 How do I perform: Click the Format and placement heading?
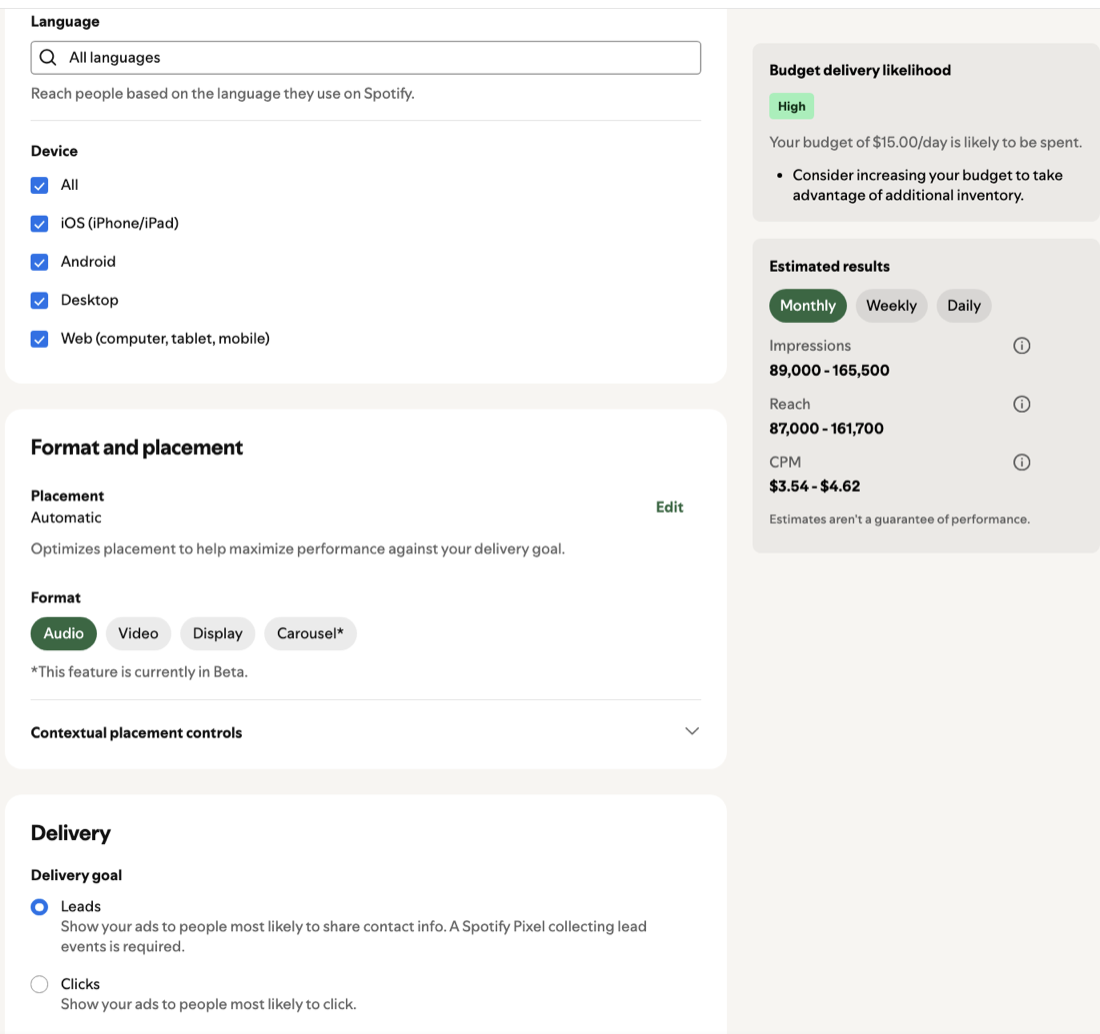[137, 448]
